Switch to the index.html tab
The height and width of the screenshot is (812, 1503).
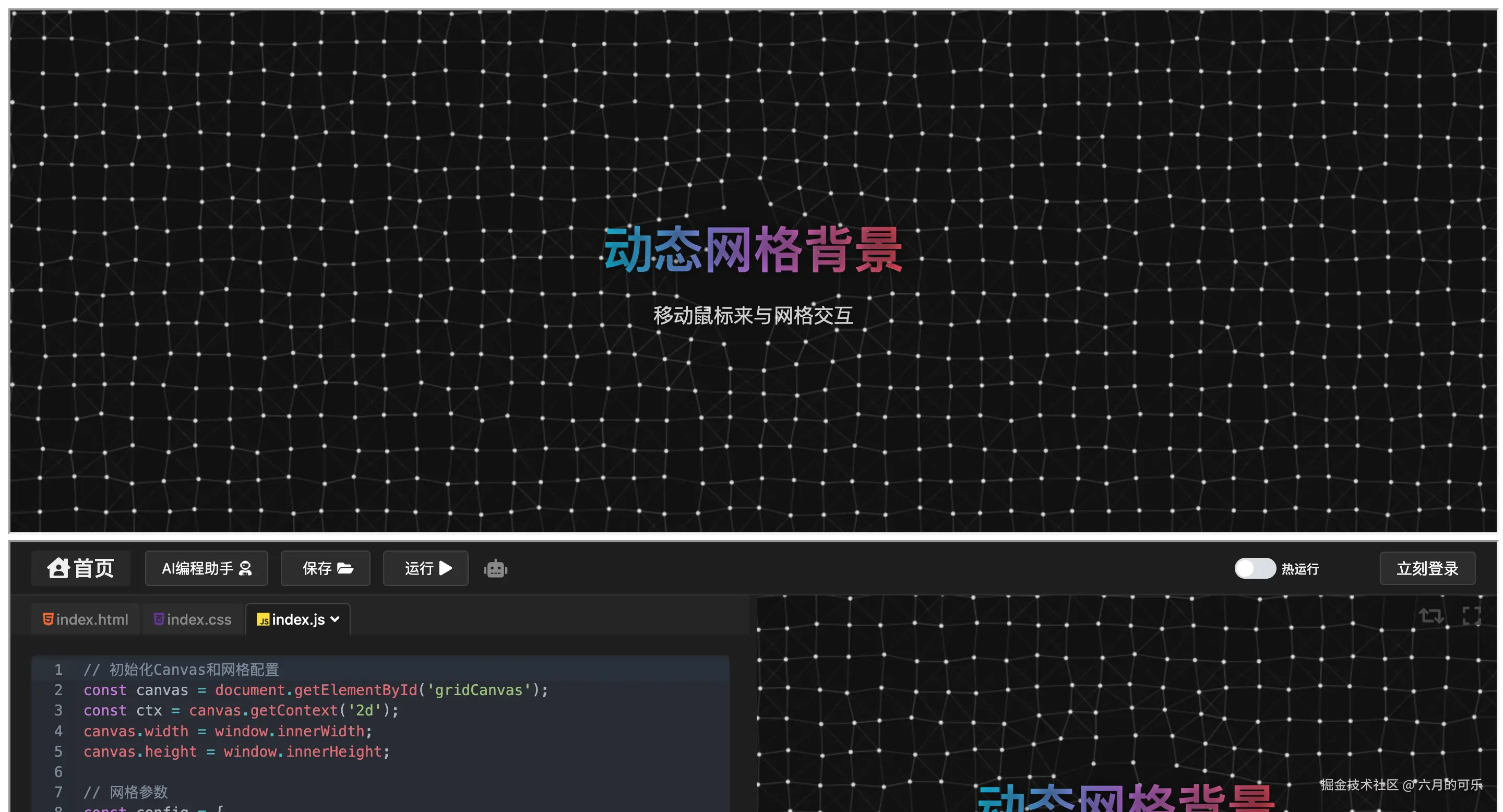85,619
